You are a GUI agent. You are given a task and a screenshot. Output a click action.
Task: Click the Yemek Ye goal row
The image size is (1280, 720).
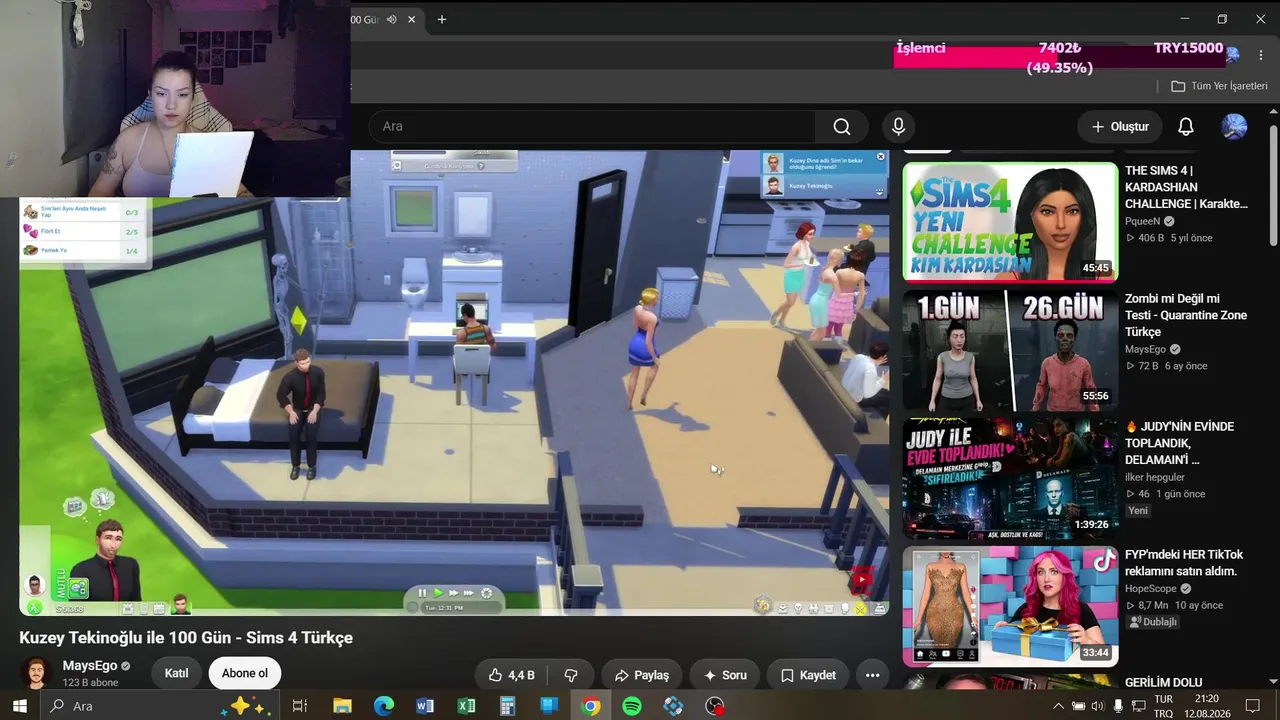click(x=83, y=250)
